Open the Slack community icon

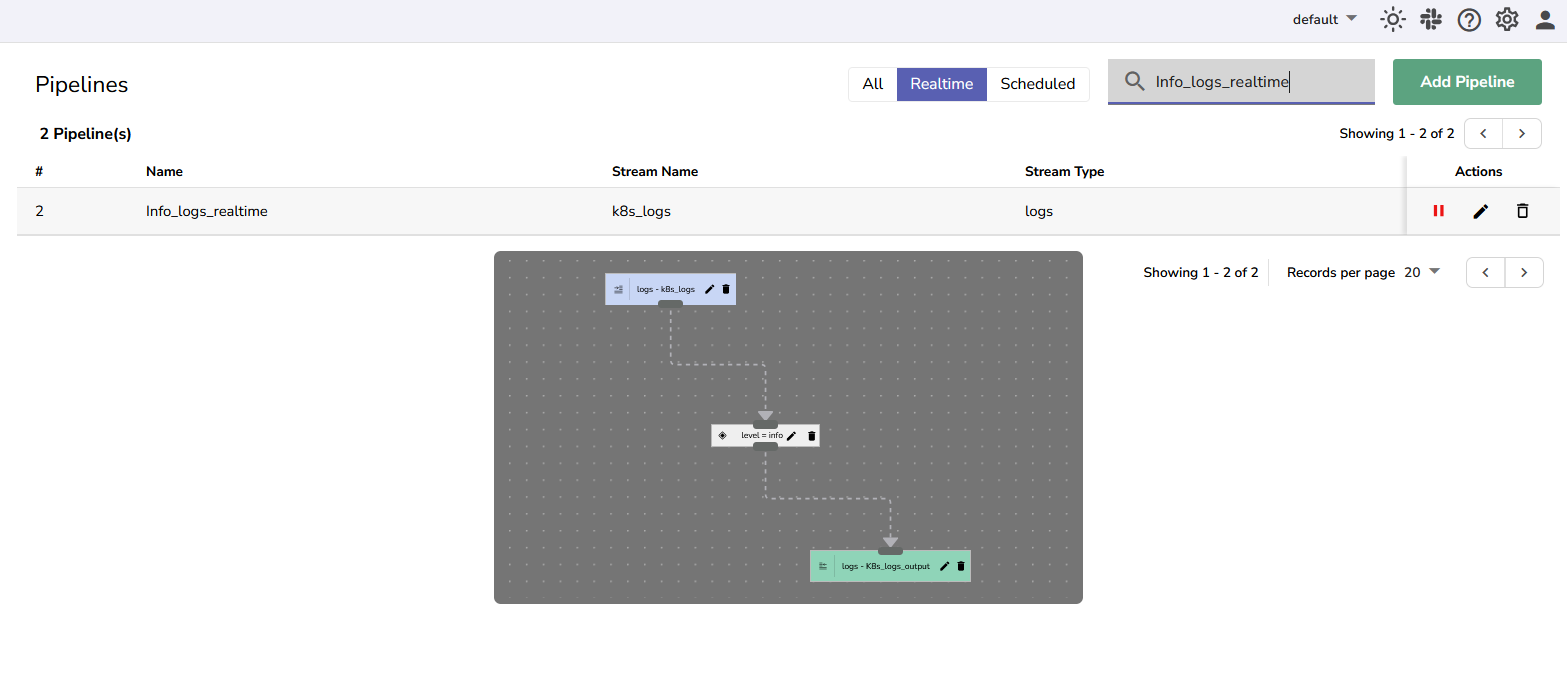coord(1430,20)
